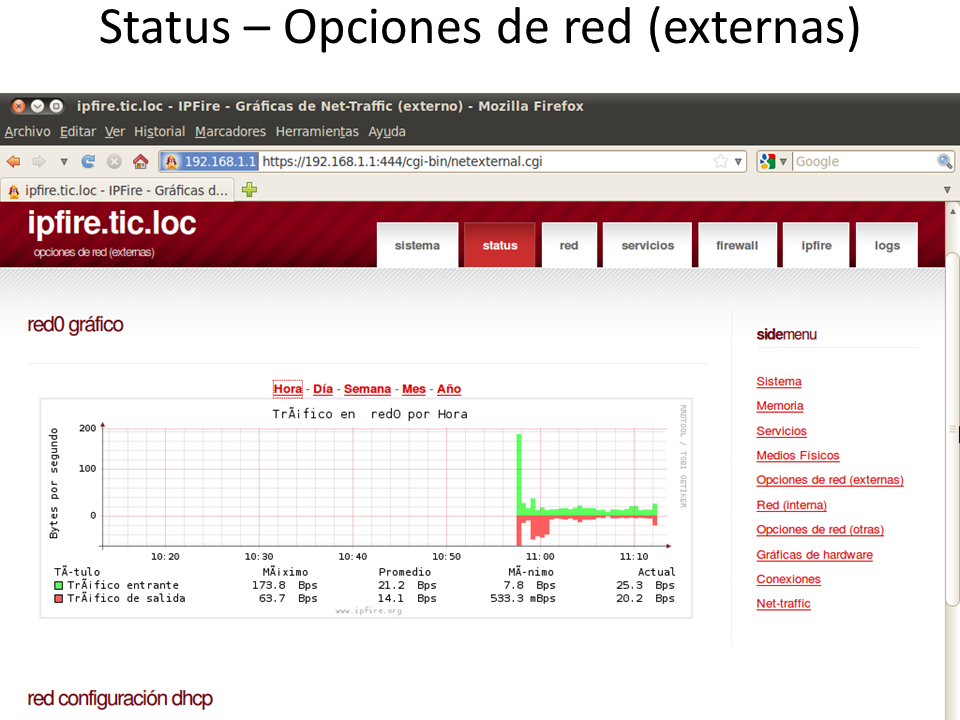This screenshot has height=720, width=960.
Task: Open the servicios navigation tab
Action: coord(648,245)
